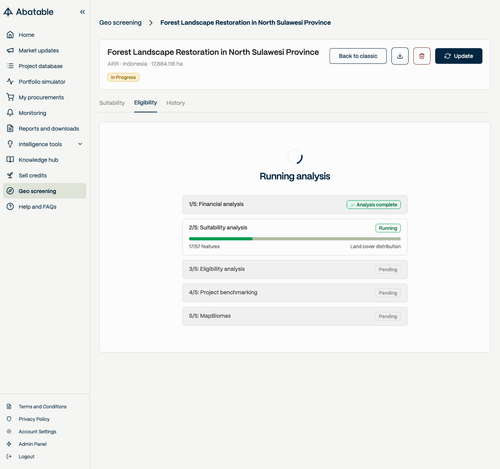Click the My procurements cart icon
The height and width of the screenshot is (469, 500).
(10, 97)
